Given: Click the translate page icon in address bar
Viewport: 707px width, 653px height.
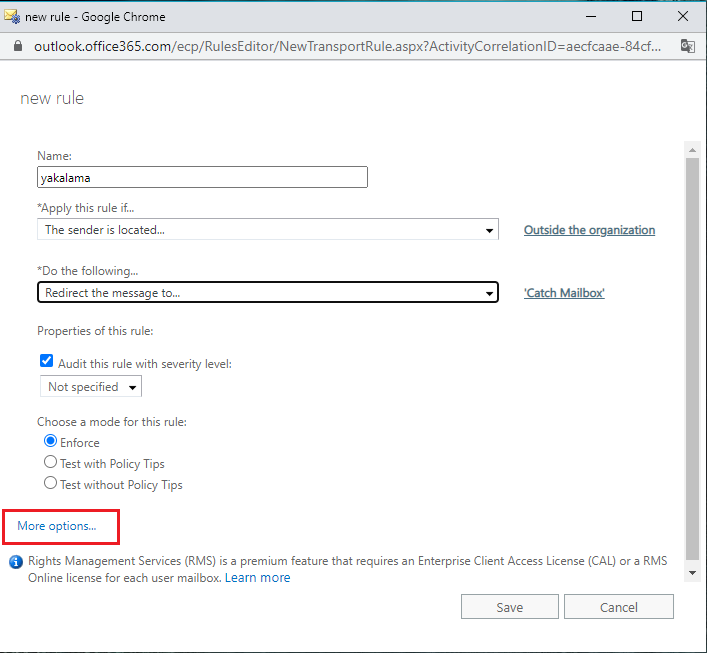Looking at the screenshot, I should click(x=688, y=46).
